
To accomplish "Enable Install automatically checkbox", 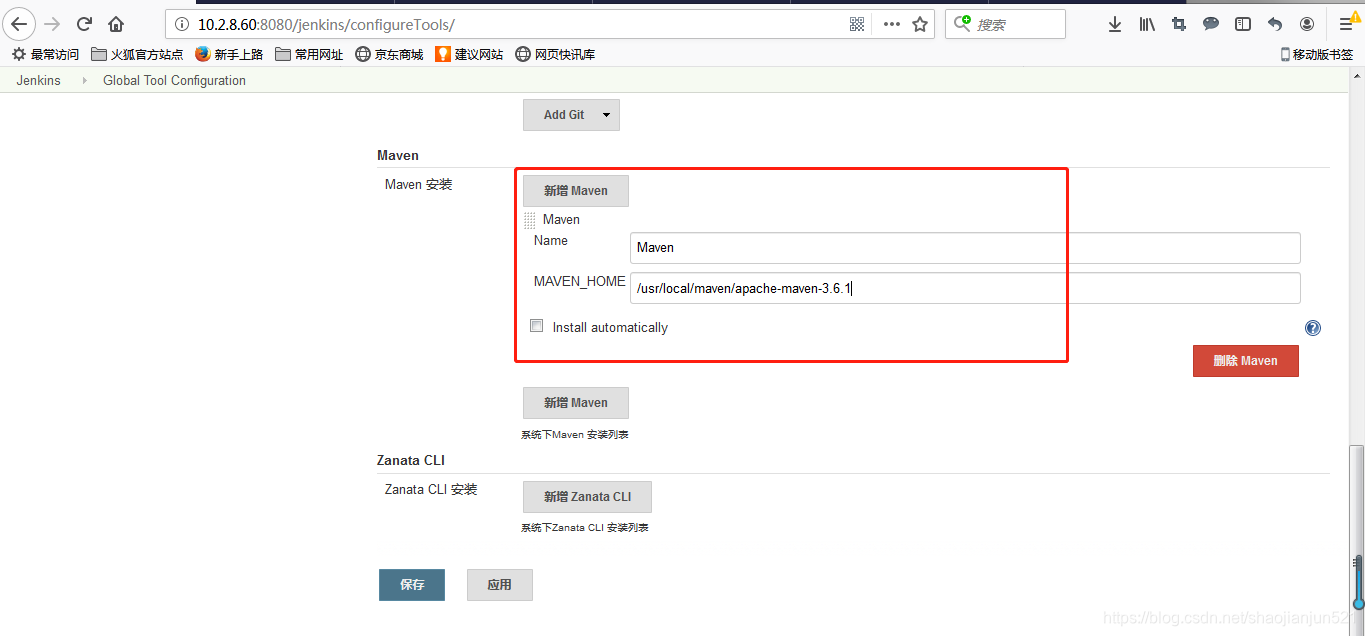I will pyautogui.click(x=537, y=326).
